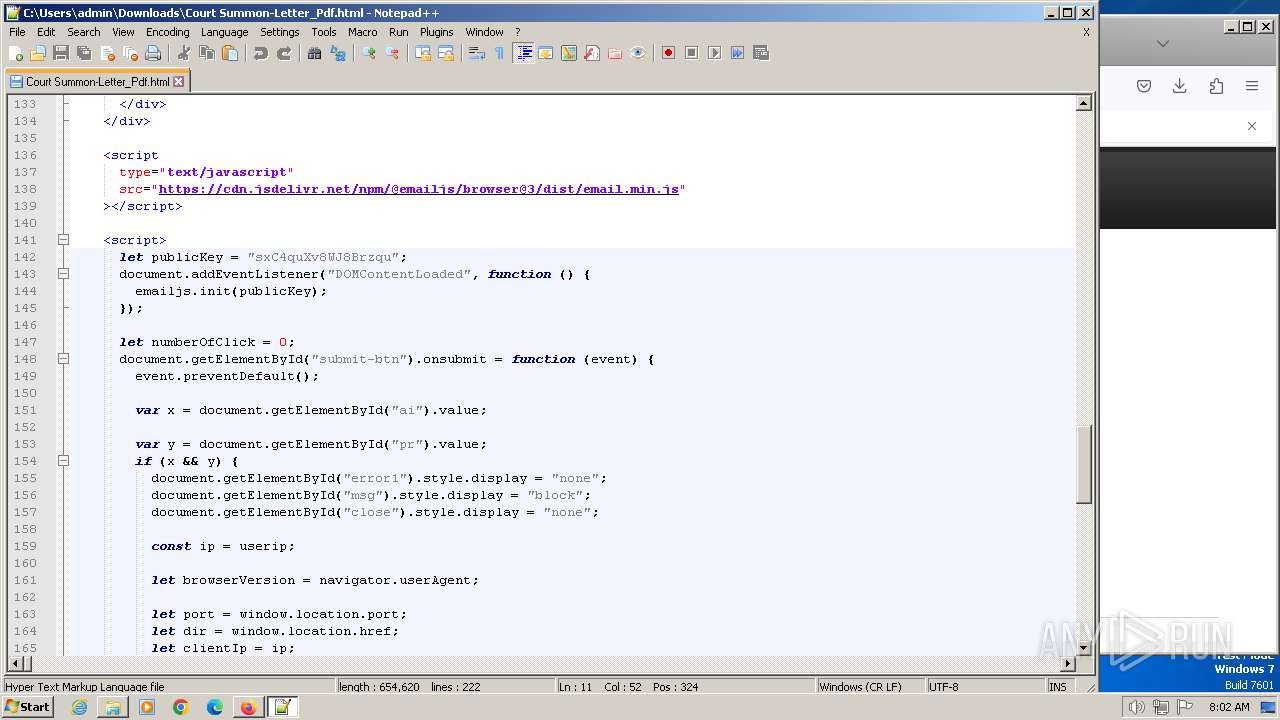Viewport: 1280px width, 720px height.
Task: Click the Copy toolbar icon
Action: (206, 53)
